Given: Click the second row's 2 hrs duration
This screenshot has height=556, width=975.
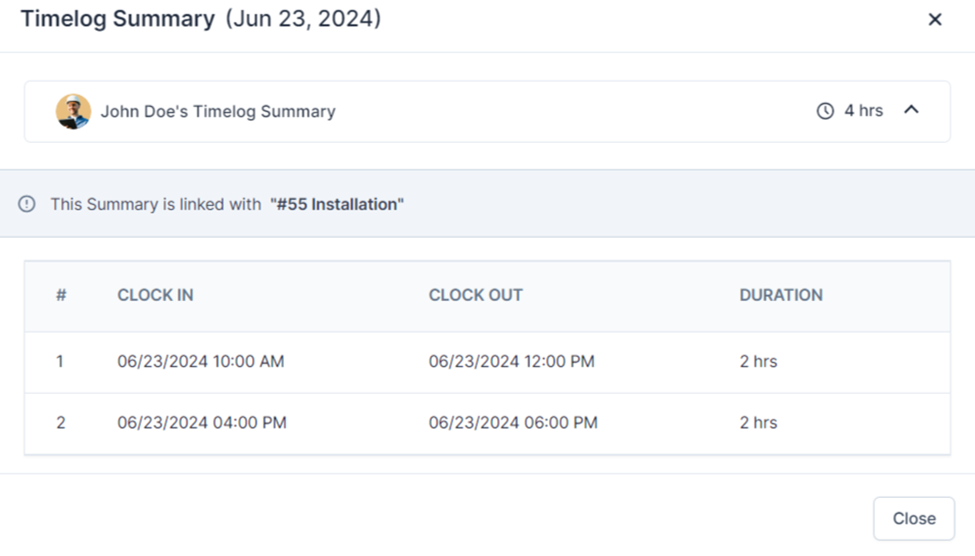Looking at the screenshot, I should [758, 422].
